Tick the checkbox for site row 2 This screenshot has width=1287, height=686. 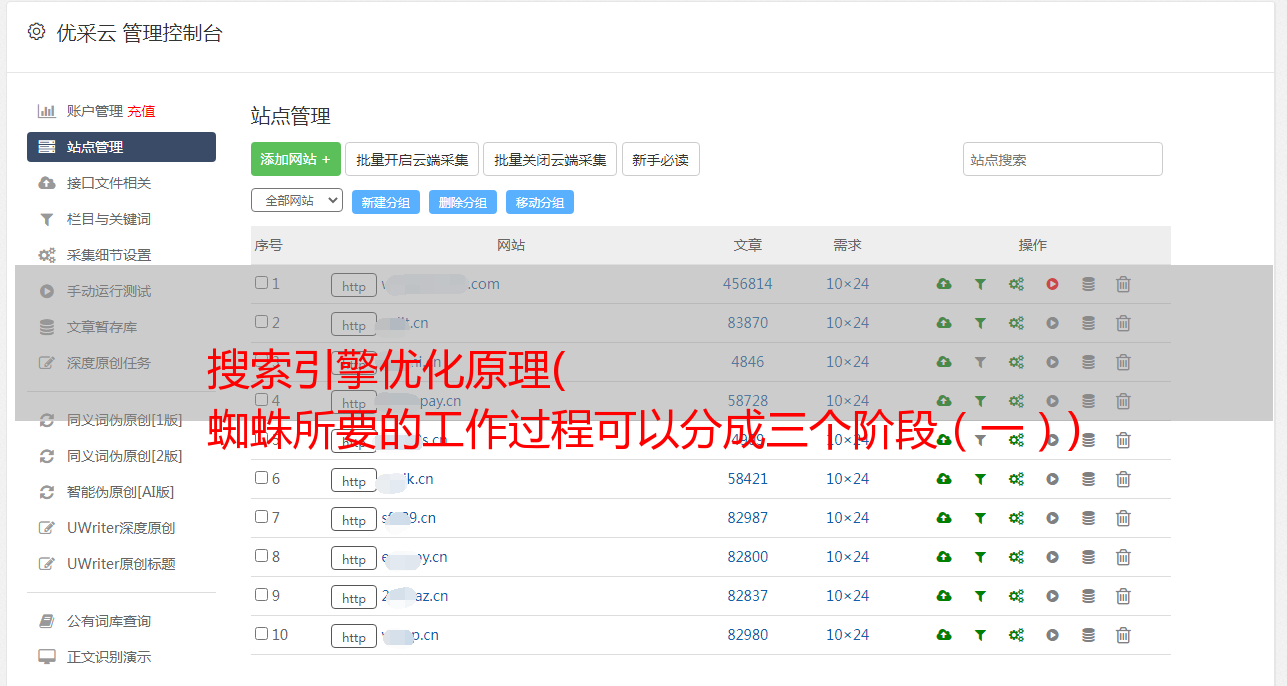261,322
